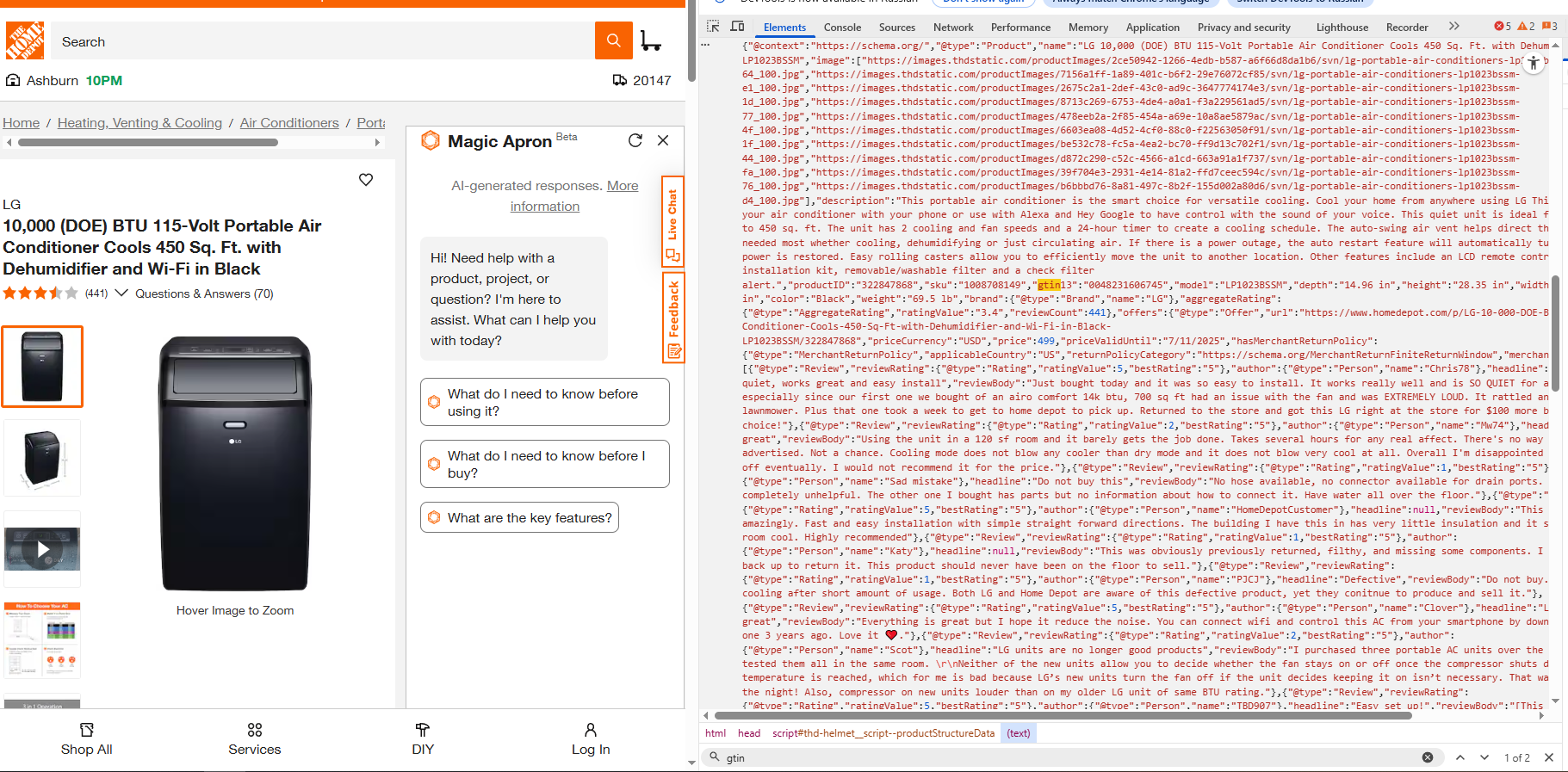Click the breadcrumb horizontal scrollbar
Screen dimensions: 1568x772
point(147,143)
